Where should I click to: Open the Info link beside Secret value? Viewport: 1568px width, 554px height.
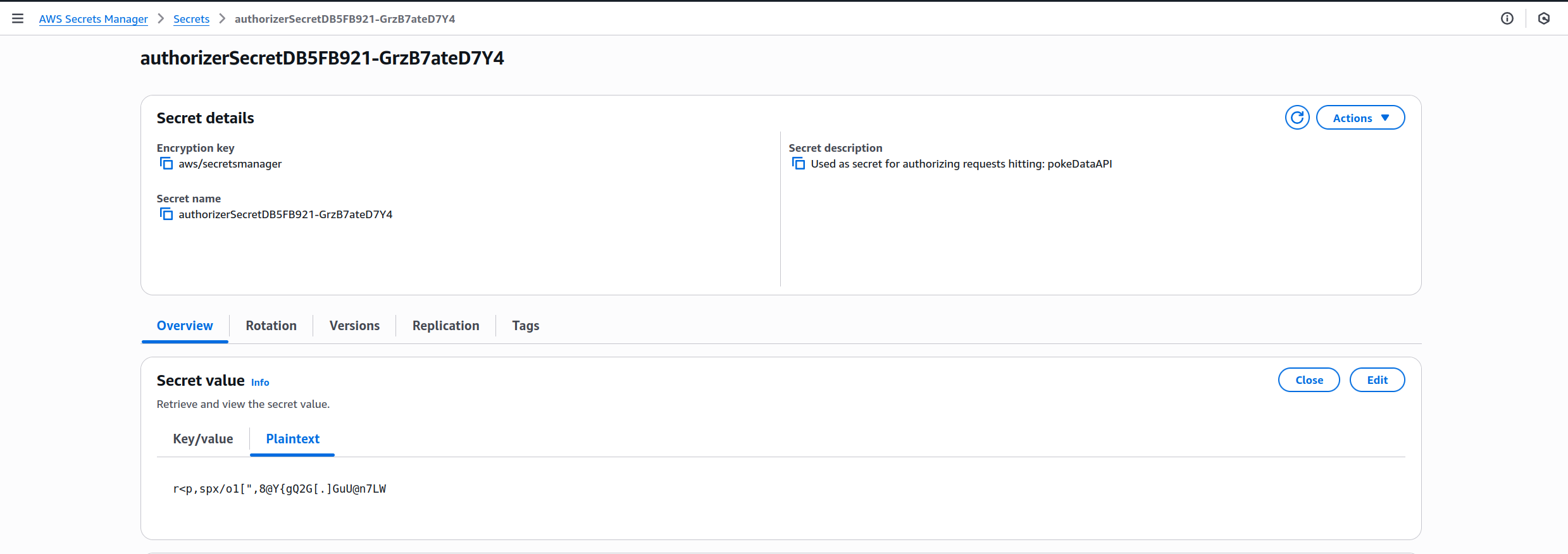pyautogui.click(x=260, y=383)
